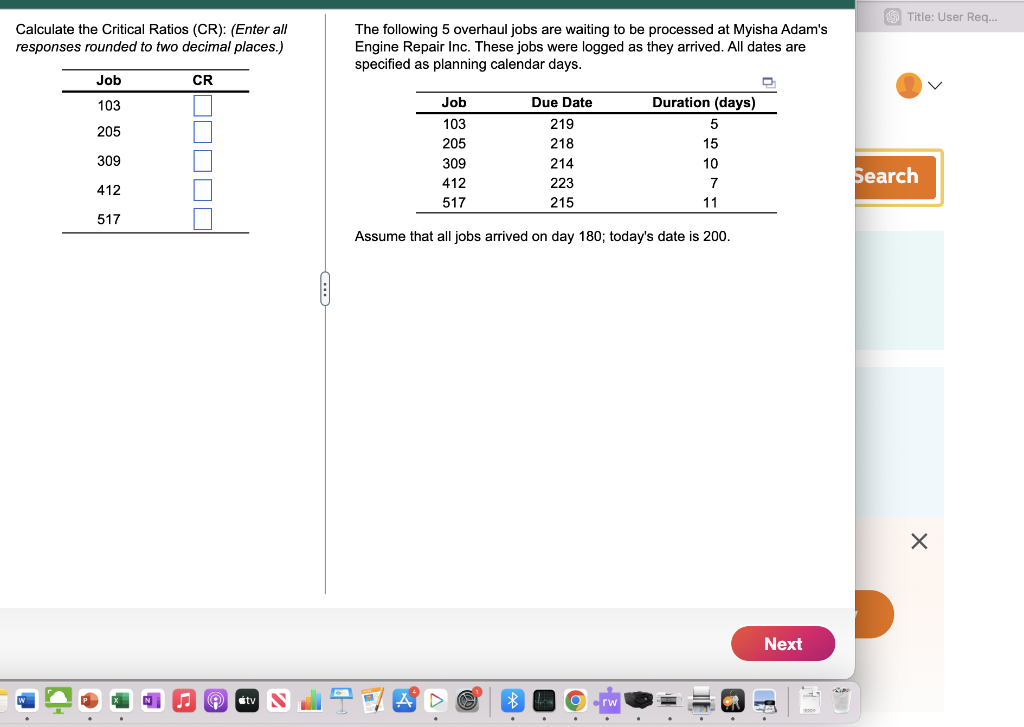Click the Bluetooth icon in the Dock tray
The height and width of the screenshot is (727, 1024).
tap(511, 701)
